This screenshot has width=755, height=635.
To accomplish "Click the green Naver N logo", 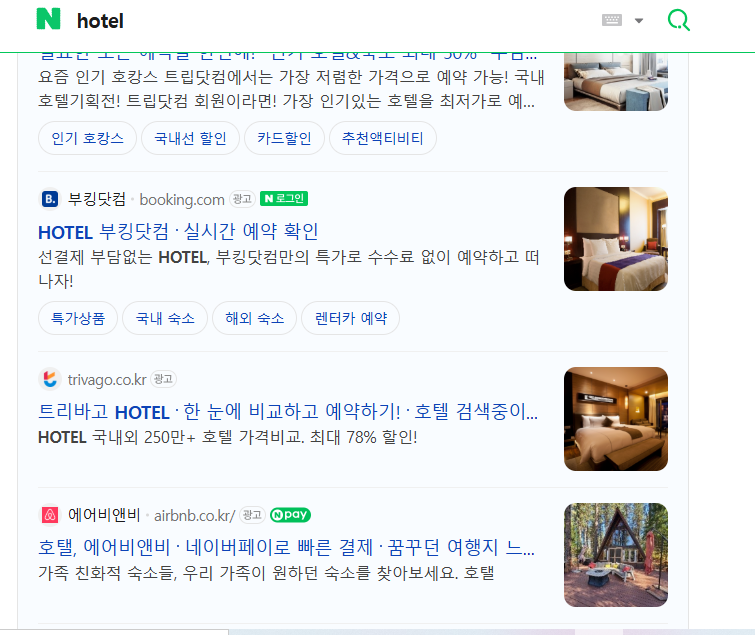I will tap(48, 19).
